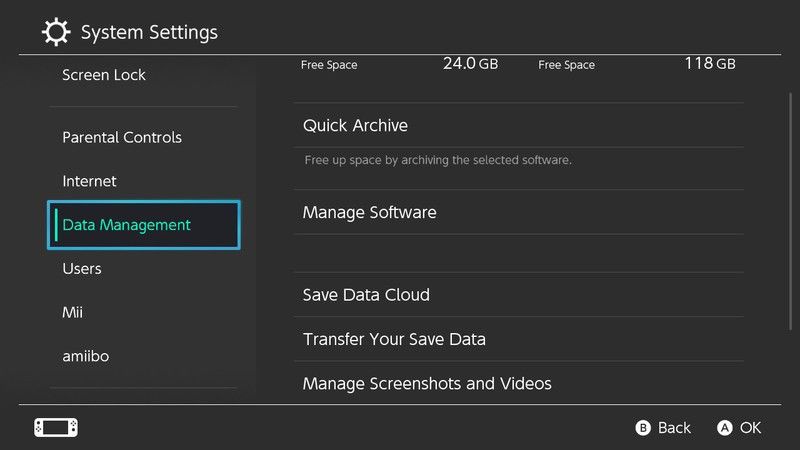Viewport: 800px width, 450px height.
Task: Select Mii in the sidebar
Action: click(71, 313)
